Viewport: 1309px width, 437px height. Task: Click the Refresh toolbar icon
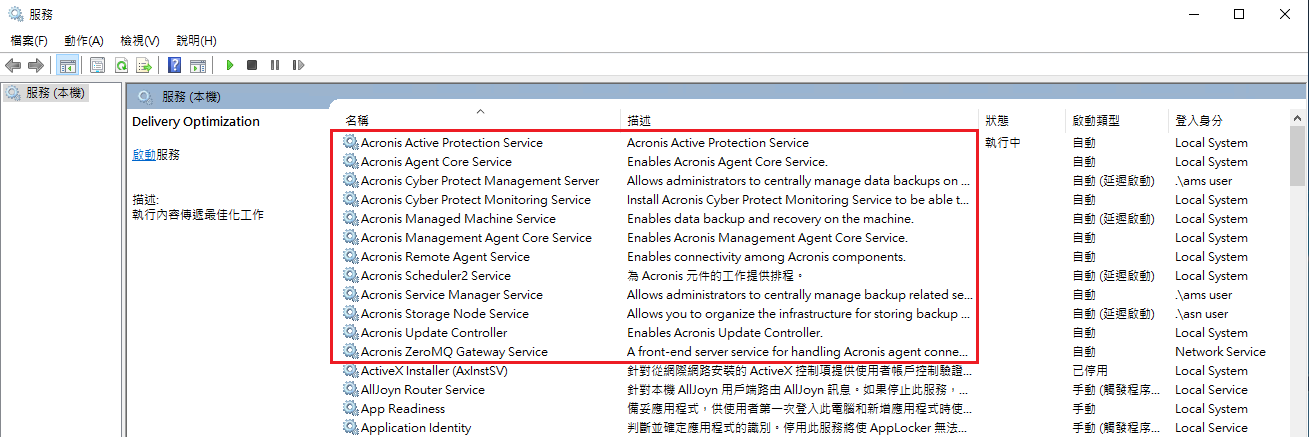(121, 65)
